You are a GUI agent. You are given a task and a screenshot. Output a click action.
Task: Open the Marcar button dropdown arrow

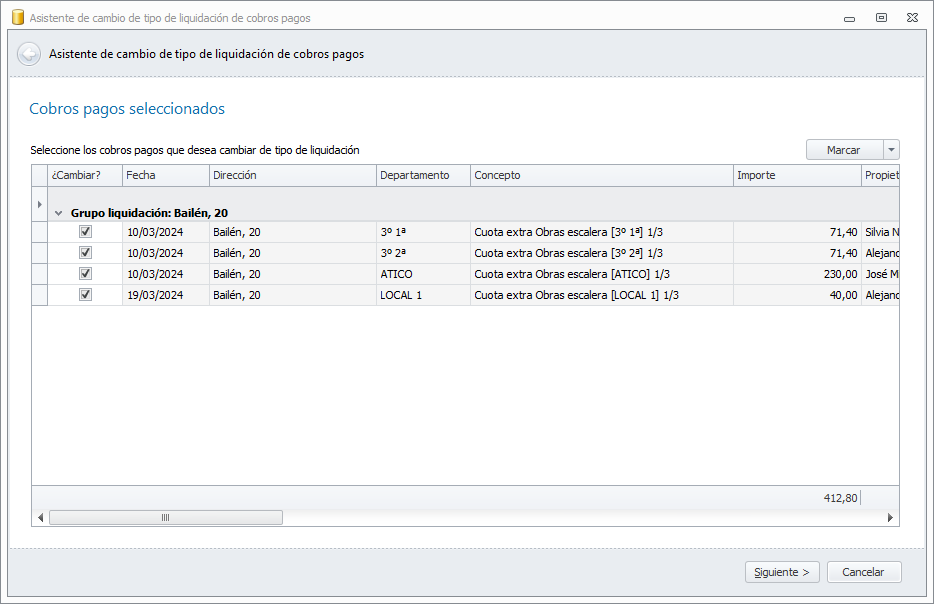click(x=891, y=150)
